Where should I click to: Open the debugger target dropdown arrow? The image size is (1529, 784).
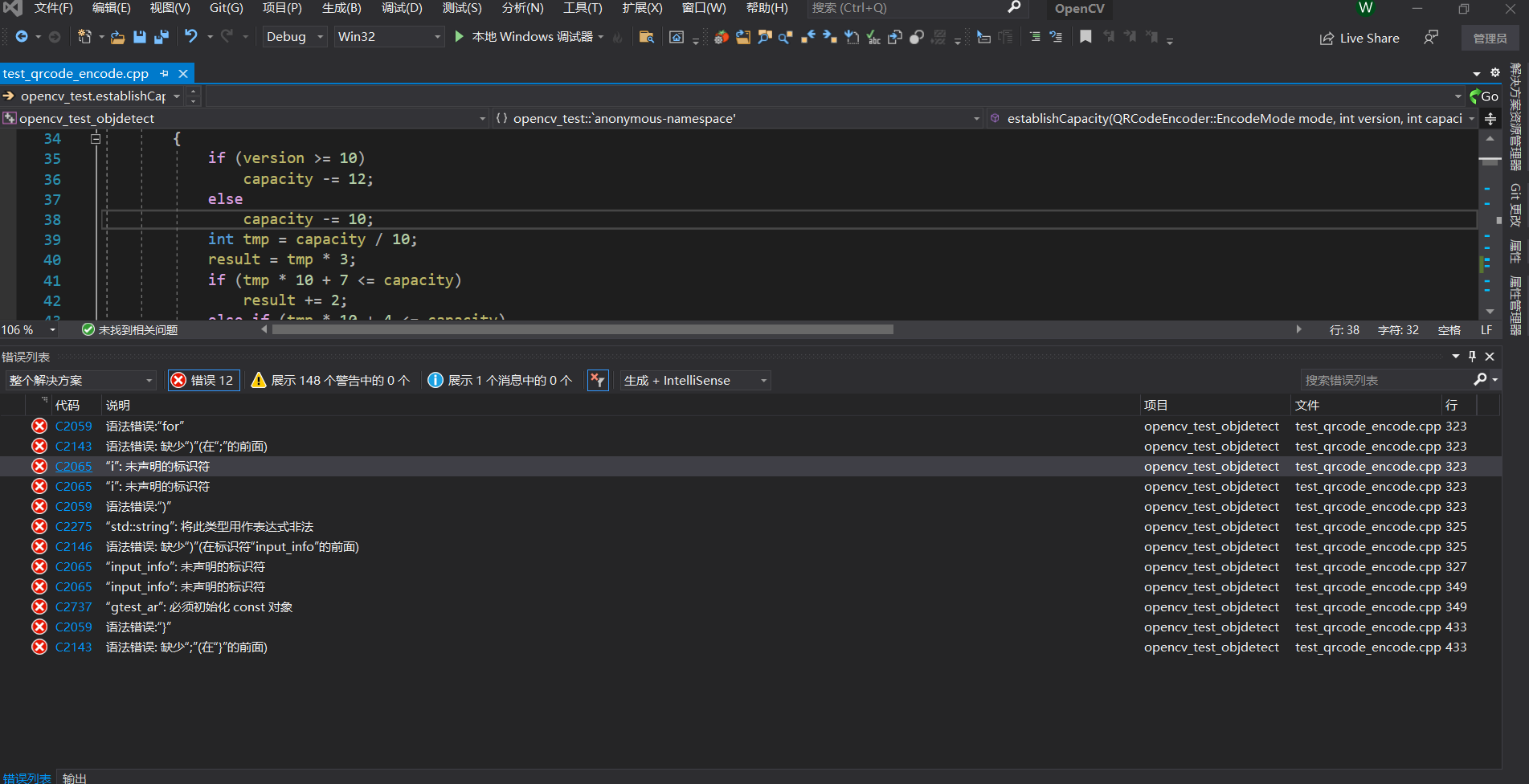(600, 37)
